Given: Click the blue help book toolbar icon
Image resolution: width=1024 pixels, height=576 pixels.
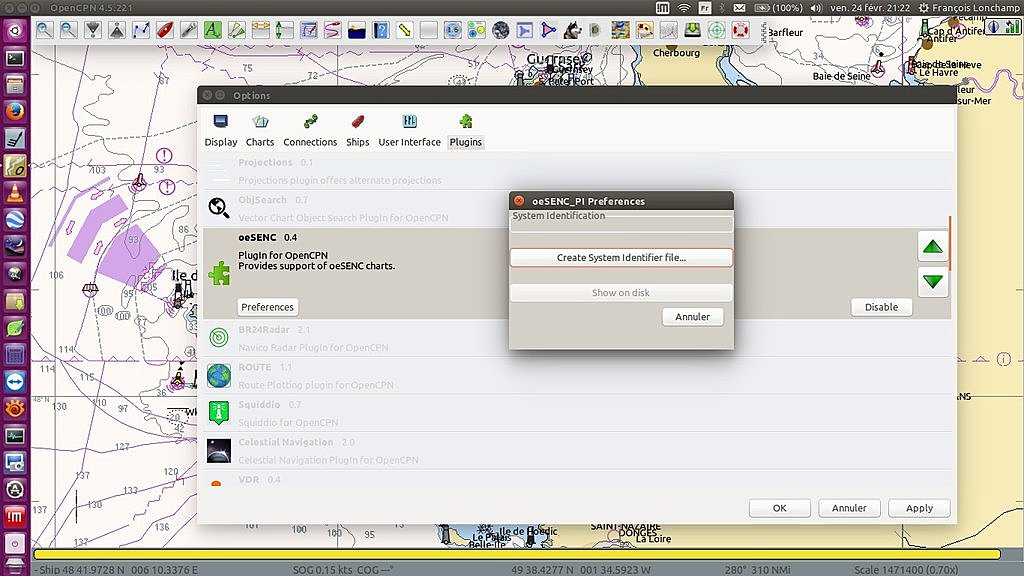Looking at the screenshot, I should click(x=381, y=30).
